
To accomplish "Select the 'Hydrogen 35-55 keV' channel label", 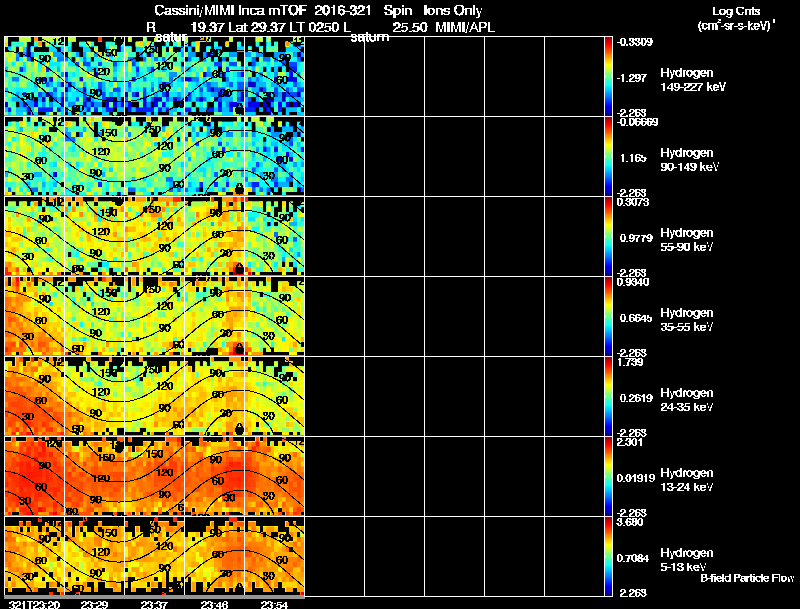I will click(x=687, y=320).
